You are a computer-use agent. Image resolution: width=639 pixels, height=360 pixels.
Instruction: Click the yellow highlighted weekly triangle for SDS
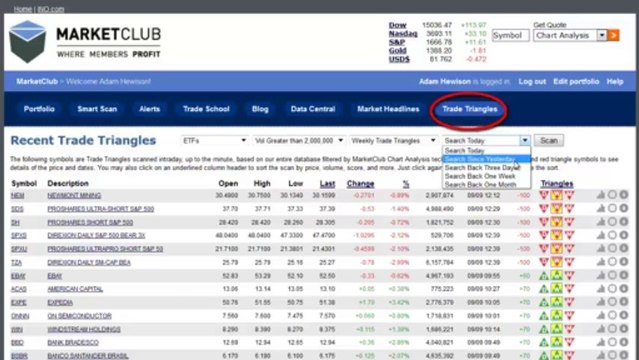pos(556,208)
